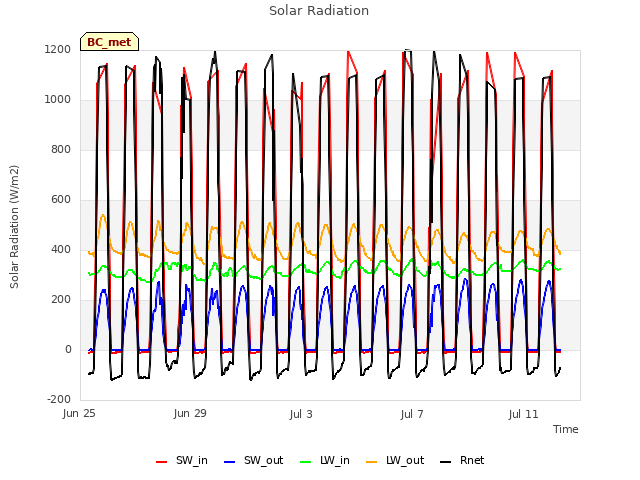The image size is (640, 480).
Task: Toggle SW_out series in legend
Action: click(x=253, y=461)
